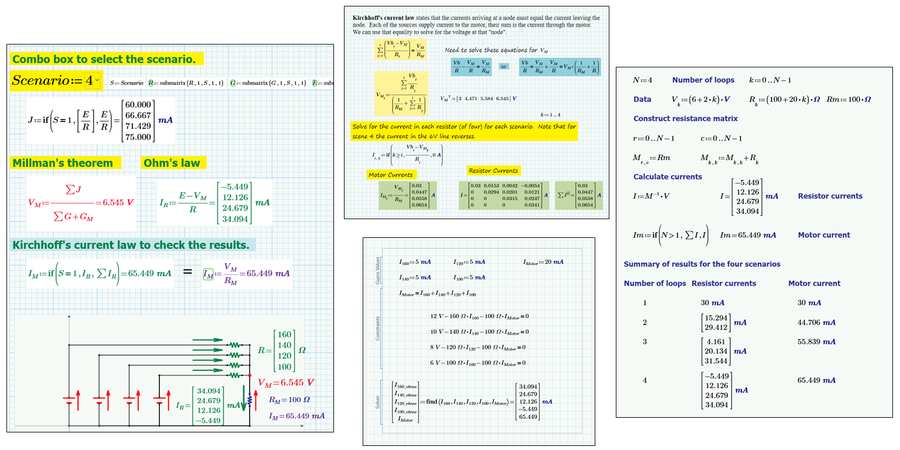Click the red V_M = 6.545 V label in the circuit
This screenshot has height=450, width=900.
288,383
